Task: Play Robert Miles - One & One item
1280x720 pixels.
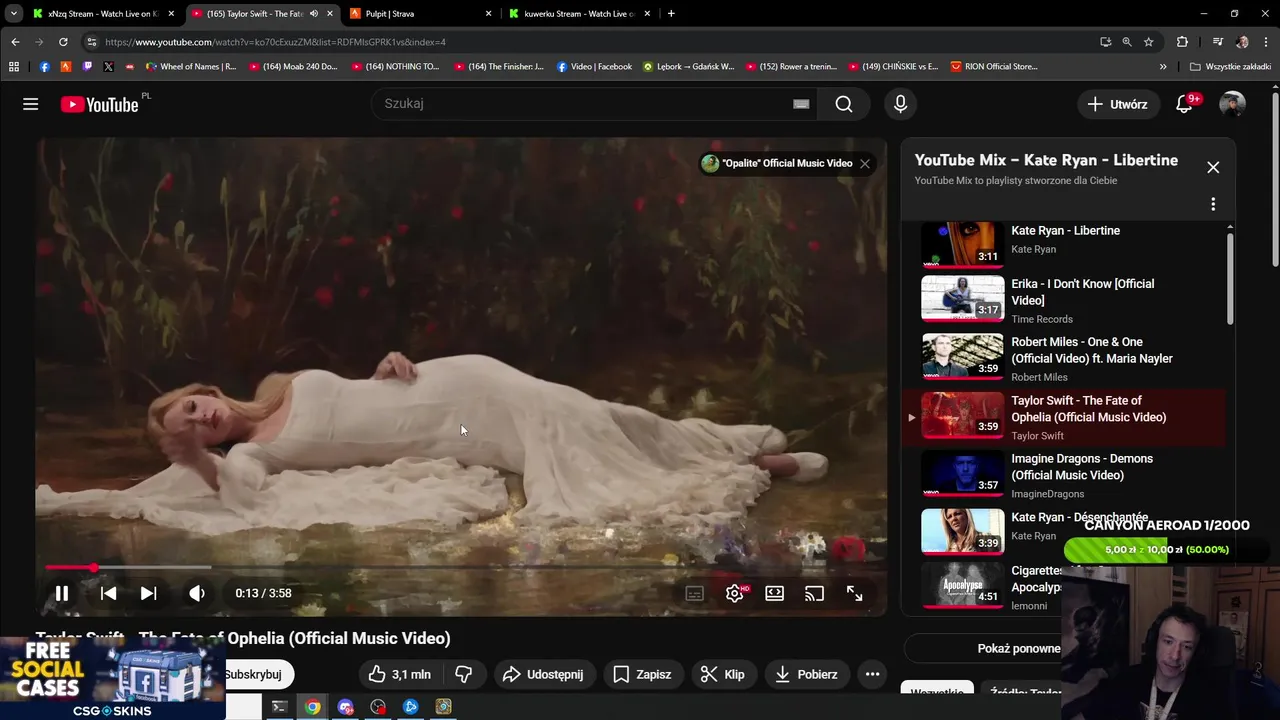Action: pyautogui.click(x=1063, y=358)
